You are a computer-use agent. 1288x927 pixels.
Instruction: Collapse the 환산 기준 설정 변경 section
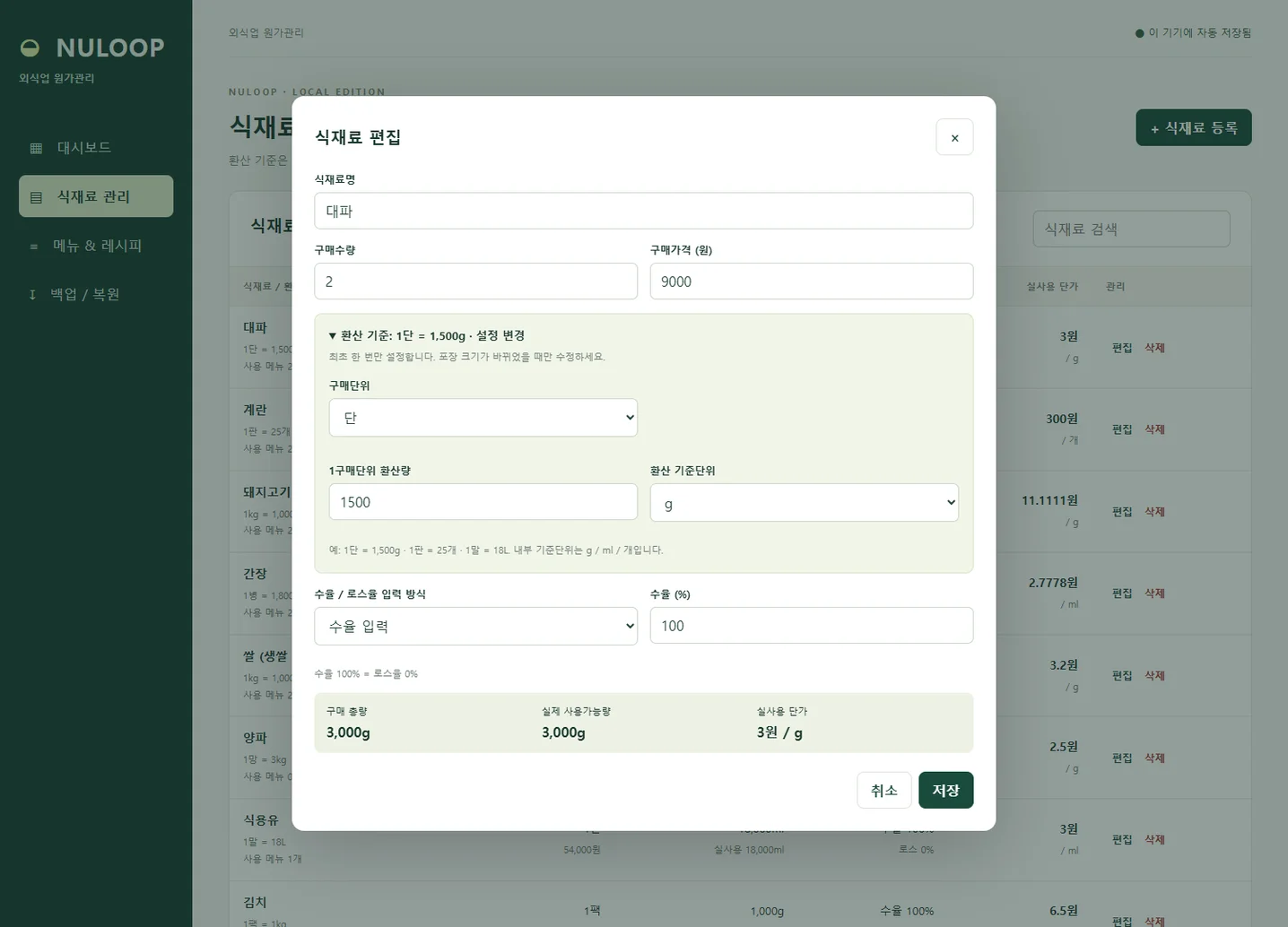click(427, 335)
